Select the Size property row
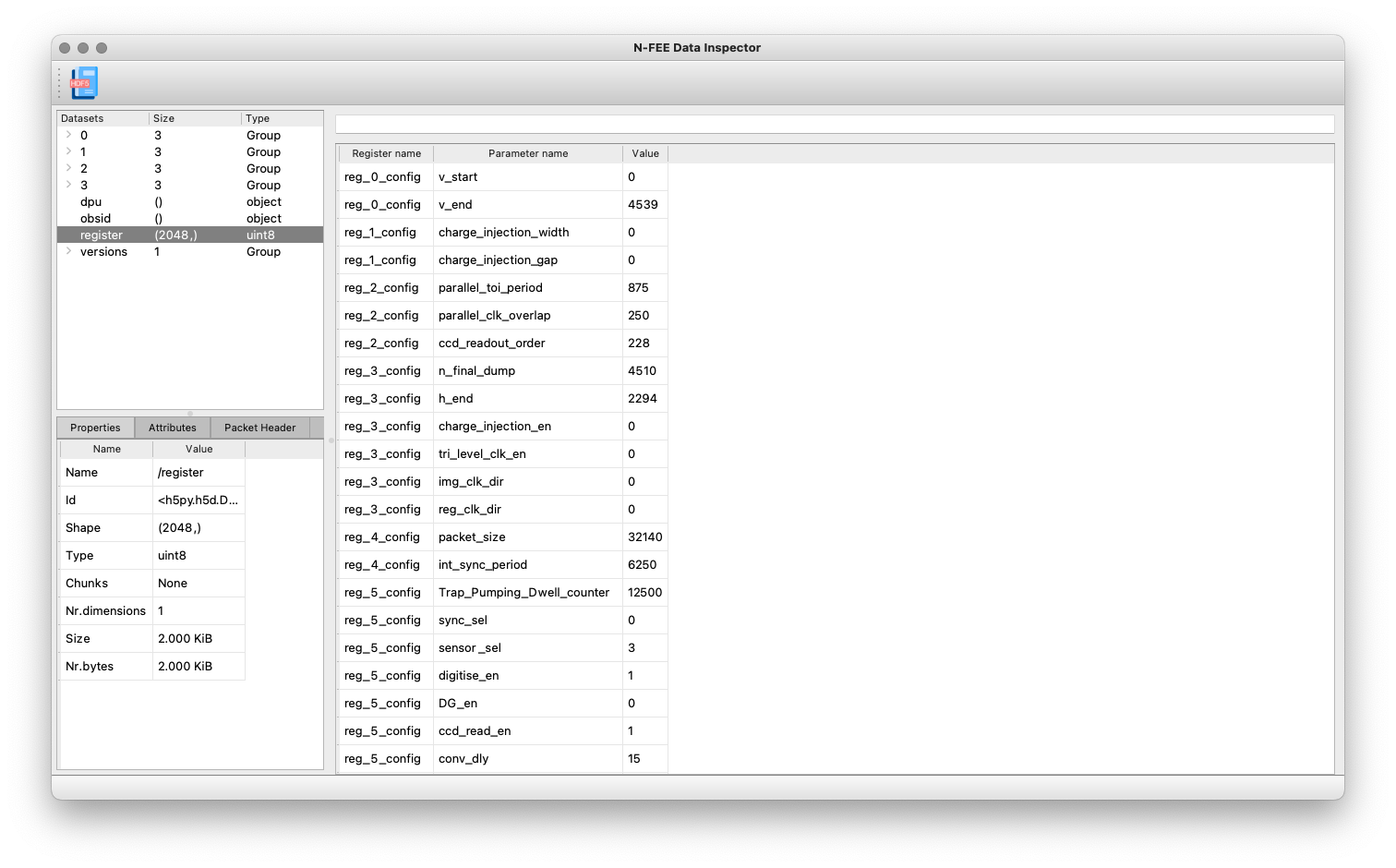This screenshot has height=868, width=1396. click(152, 639)
